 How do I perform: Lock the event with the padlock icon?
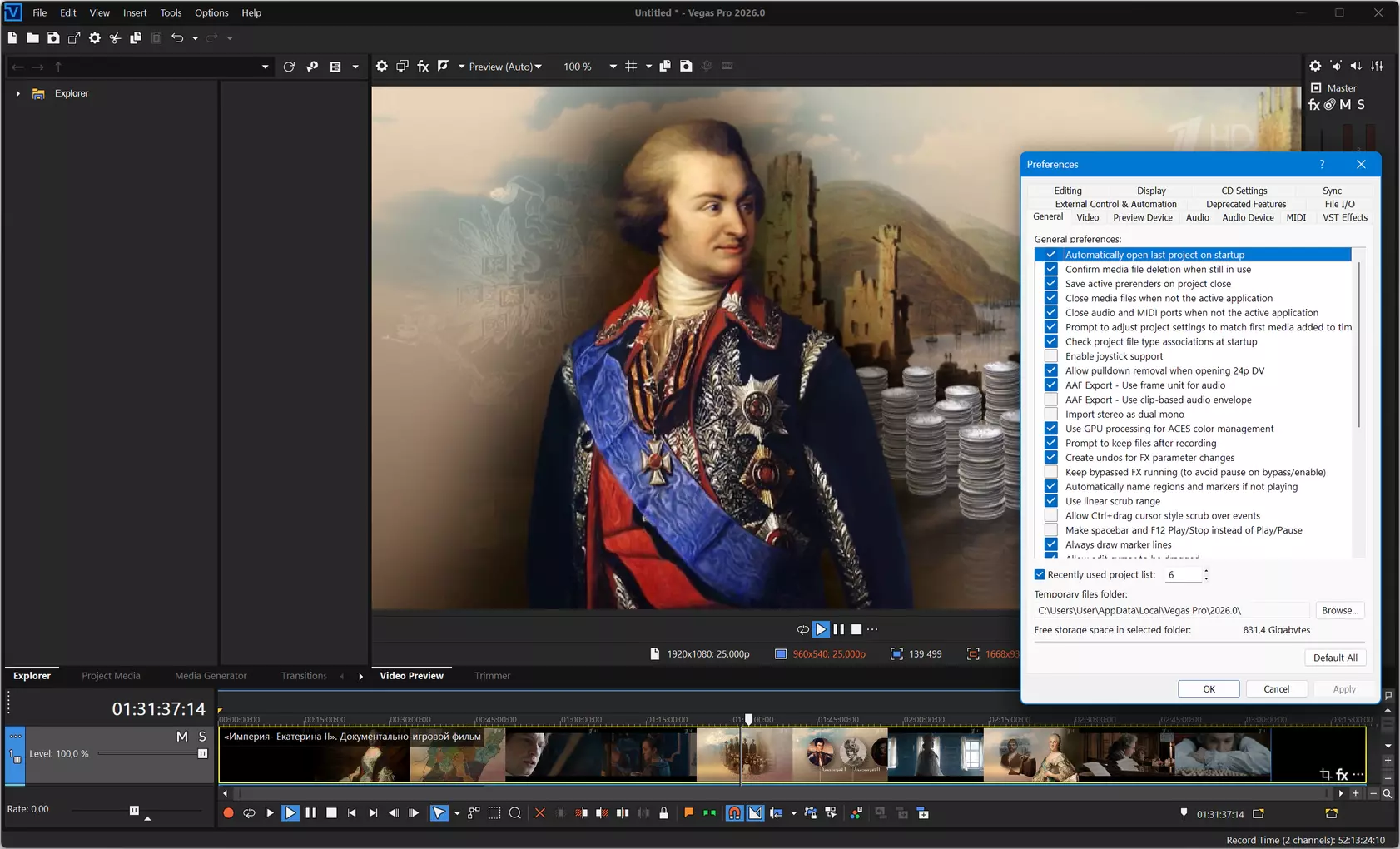[663, 813]
